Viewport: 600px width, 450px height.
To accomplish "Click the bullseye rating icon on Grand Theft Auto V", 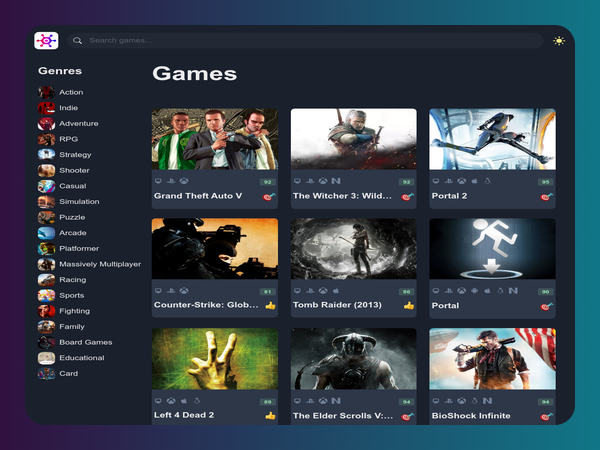I will point(268,197).
